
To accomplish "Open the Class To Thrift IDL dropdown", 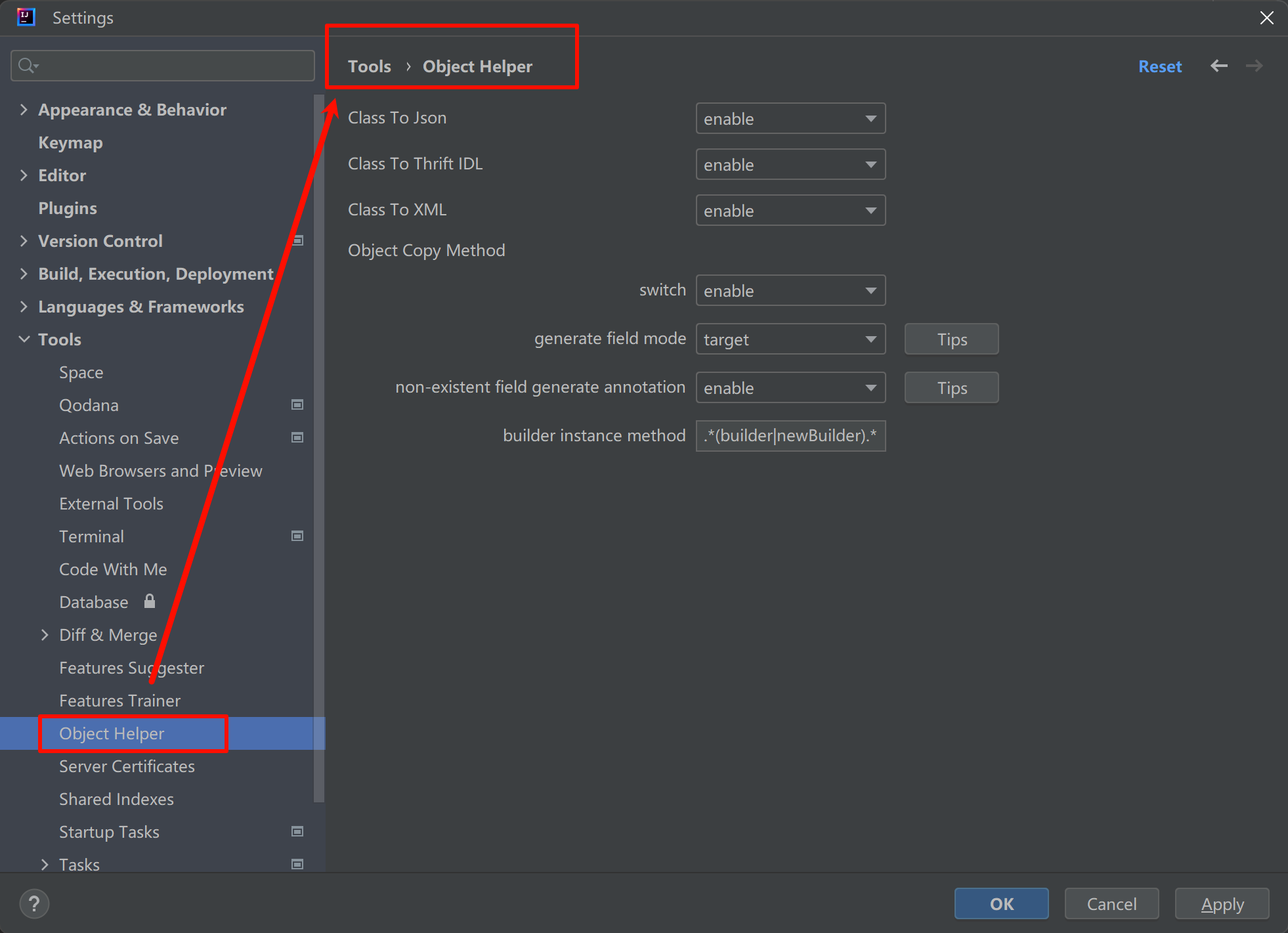I will [x=790, y=165].
